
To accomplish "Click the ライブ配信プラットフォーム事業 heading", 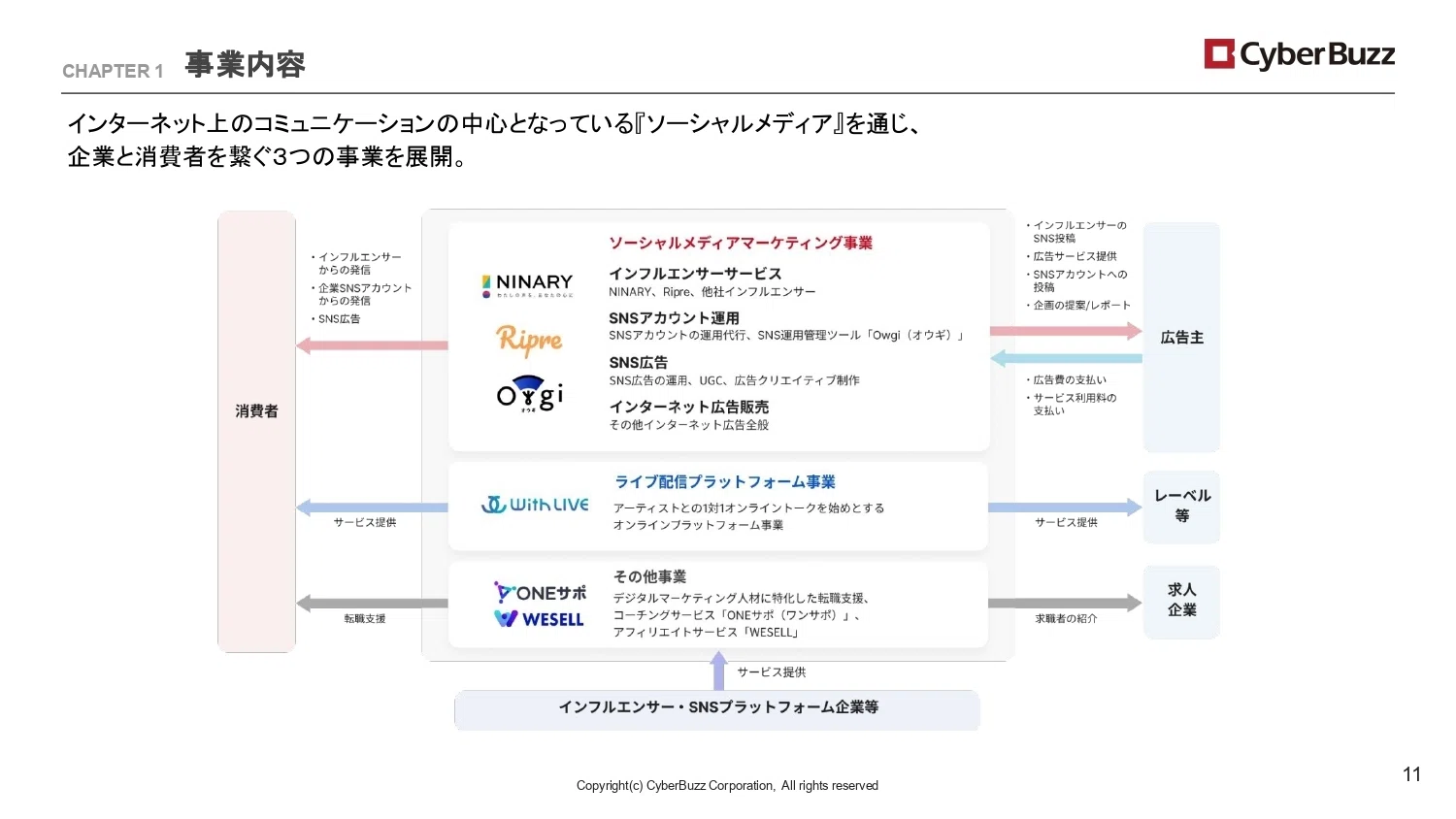I will [725, 481].
